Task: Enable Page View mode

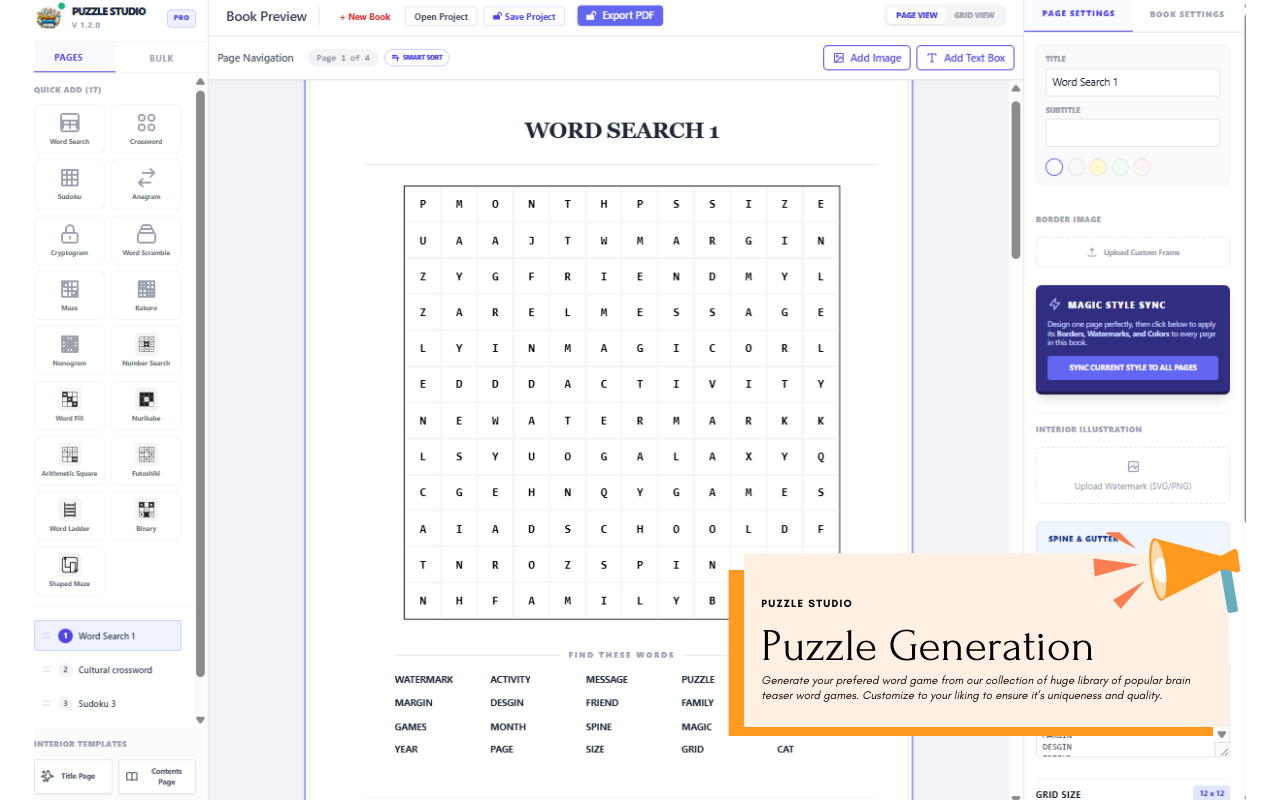Action: coord(916,15)
